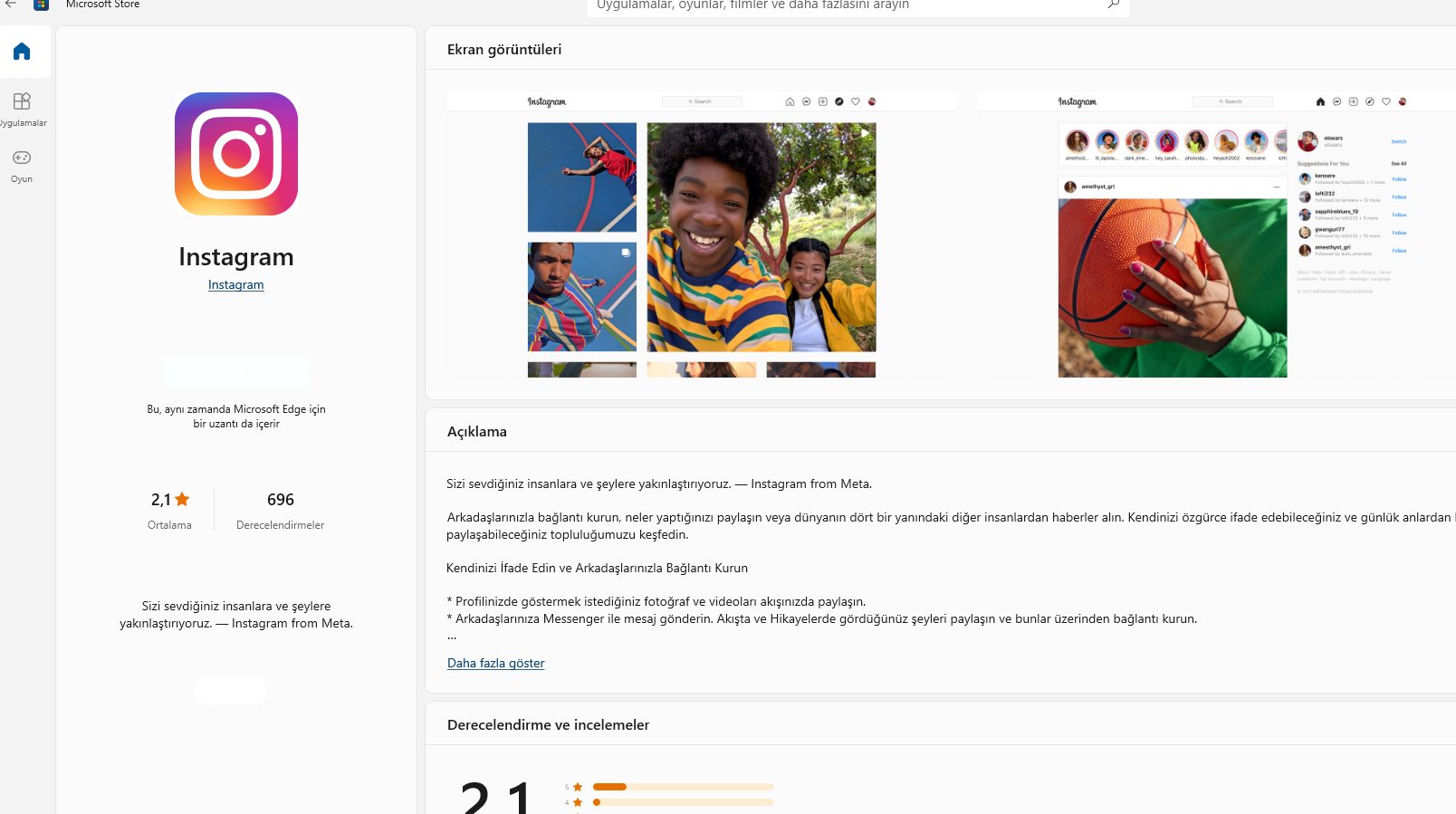1456x814 pixels.
Task: Click the 2,1 Ortalama rating value
Action: (169, 510)
